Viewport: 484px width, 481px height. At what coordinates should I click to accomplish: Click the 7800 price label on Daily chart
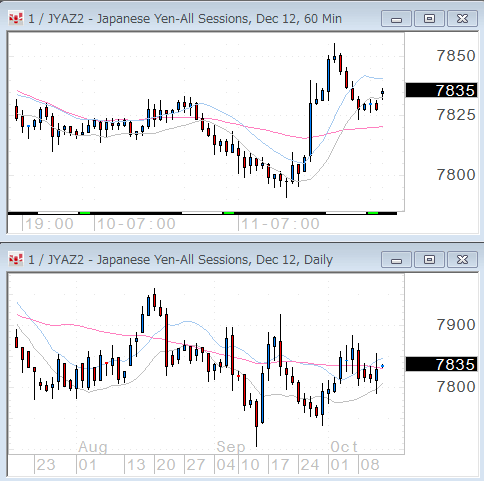tap(456, 387)
